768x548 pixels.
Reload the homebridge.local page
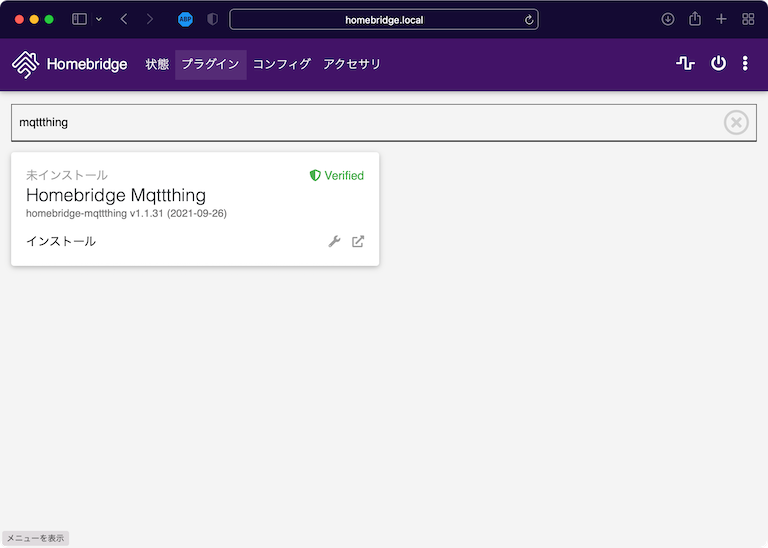tap(528, 19)
